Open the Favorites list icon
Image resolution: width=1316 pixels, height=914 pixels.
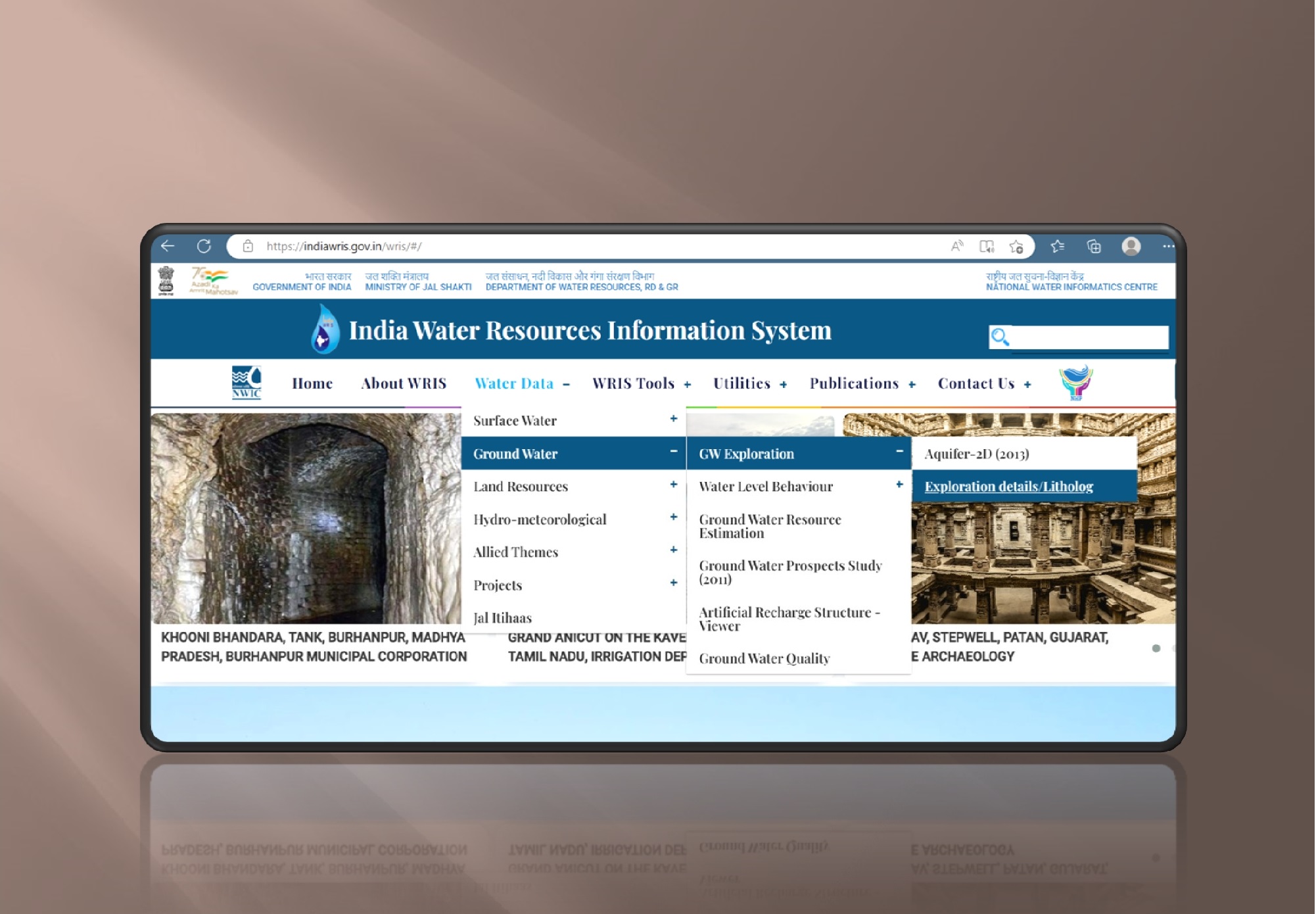pos(1058,246)
